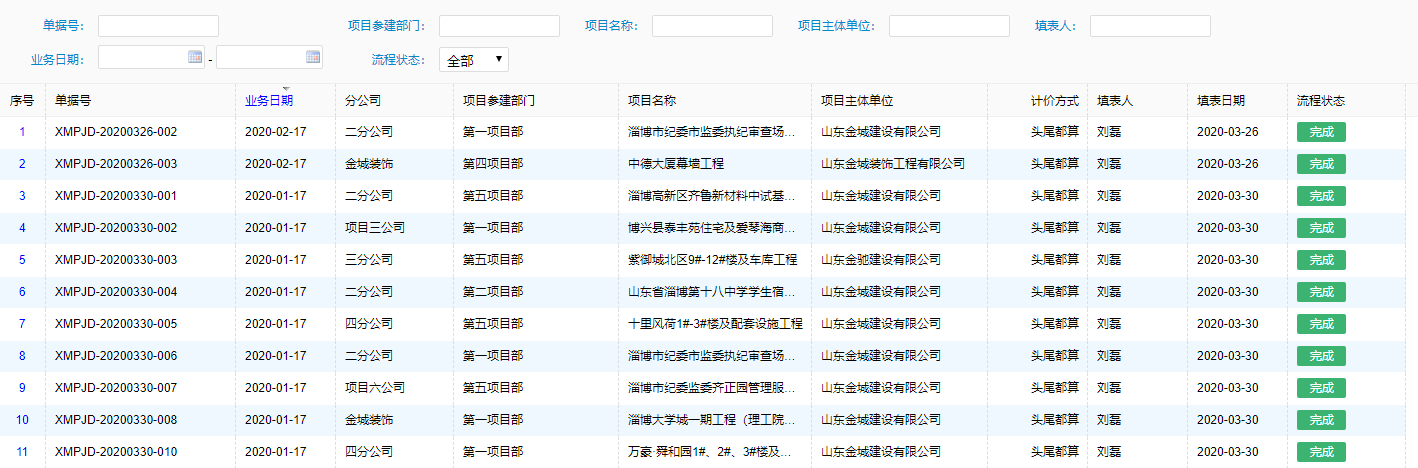Select document number XMPJD-20200330-005

[x=116, y=324]
